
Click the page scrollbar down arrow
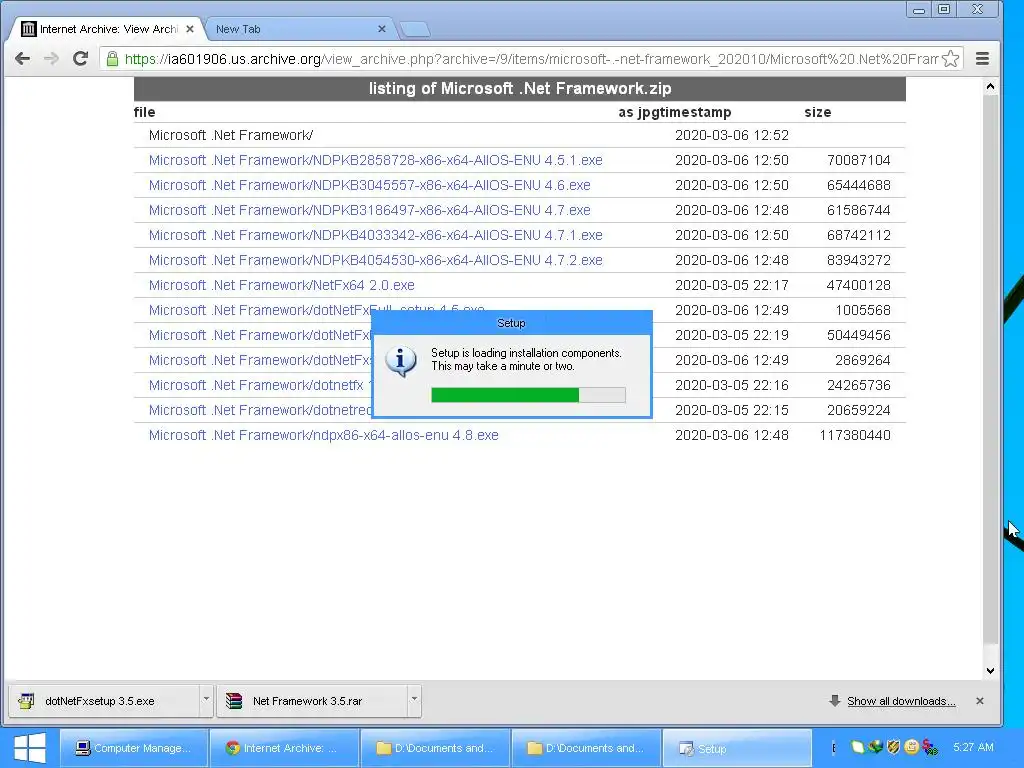[991, 671]
